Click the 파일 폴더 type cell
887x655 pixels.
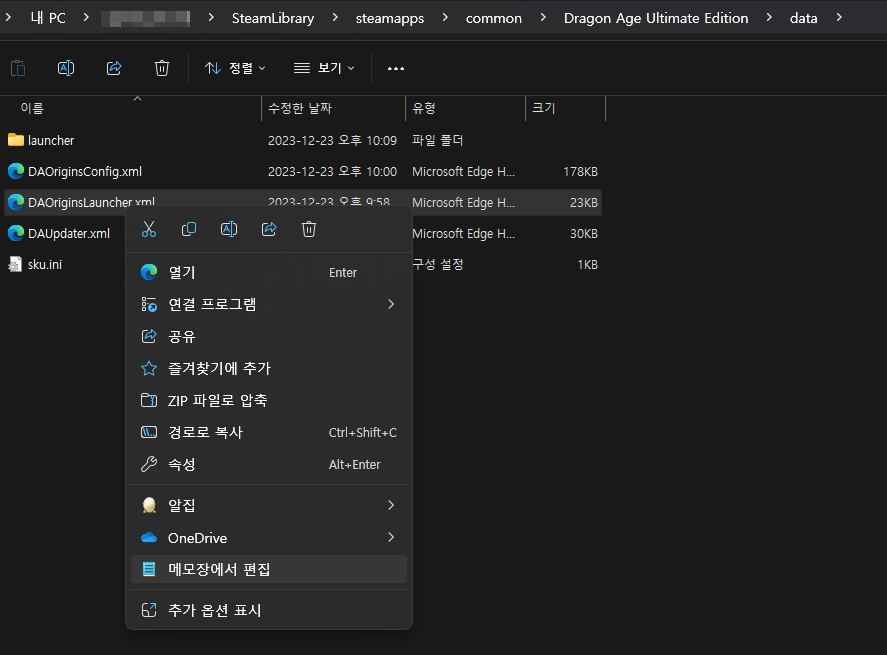point(438,140)
